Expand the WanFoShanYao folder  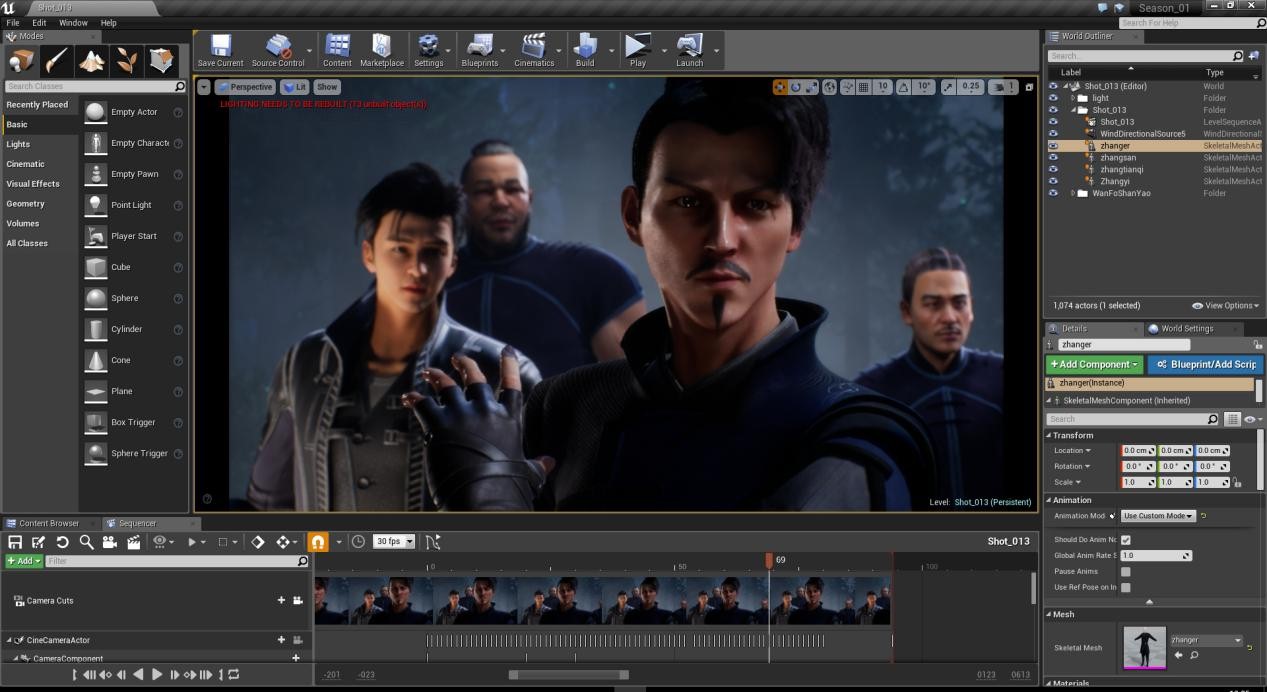[1073, 193]
